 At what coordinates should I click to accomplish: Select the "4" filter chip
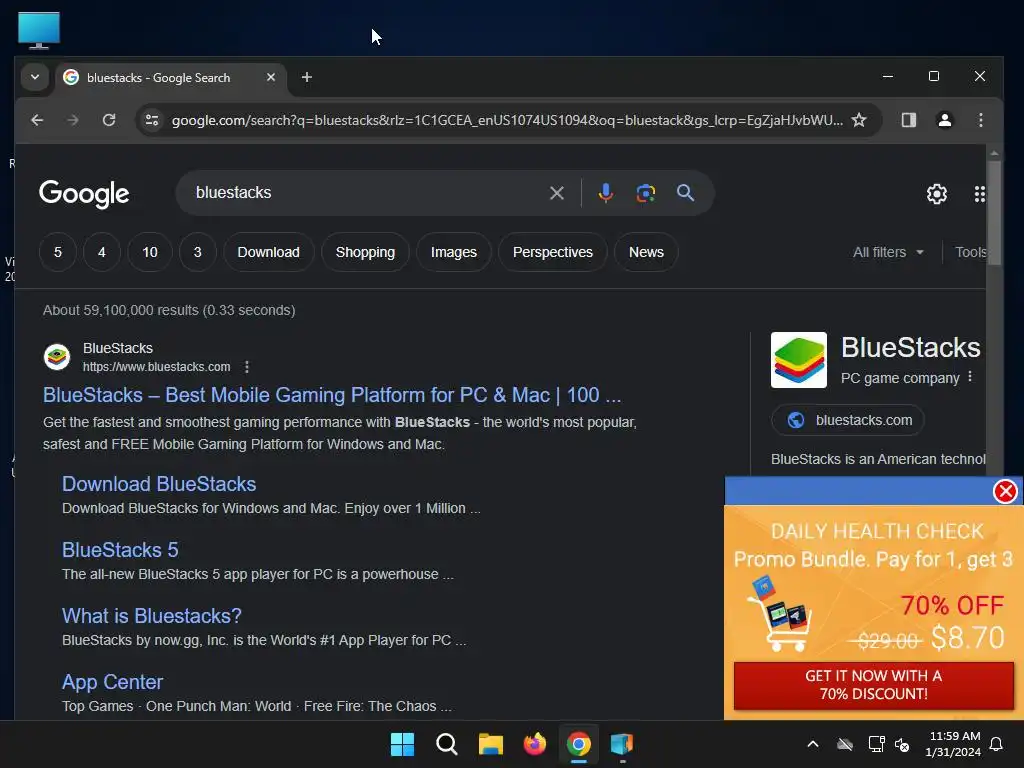102,252
